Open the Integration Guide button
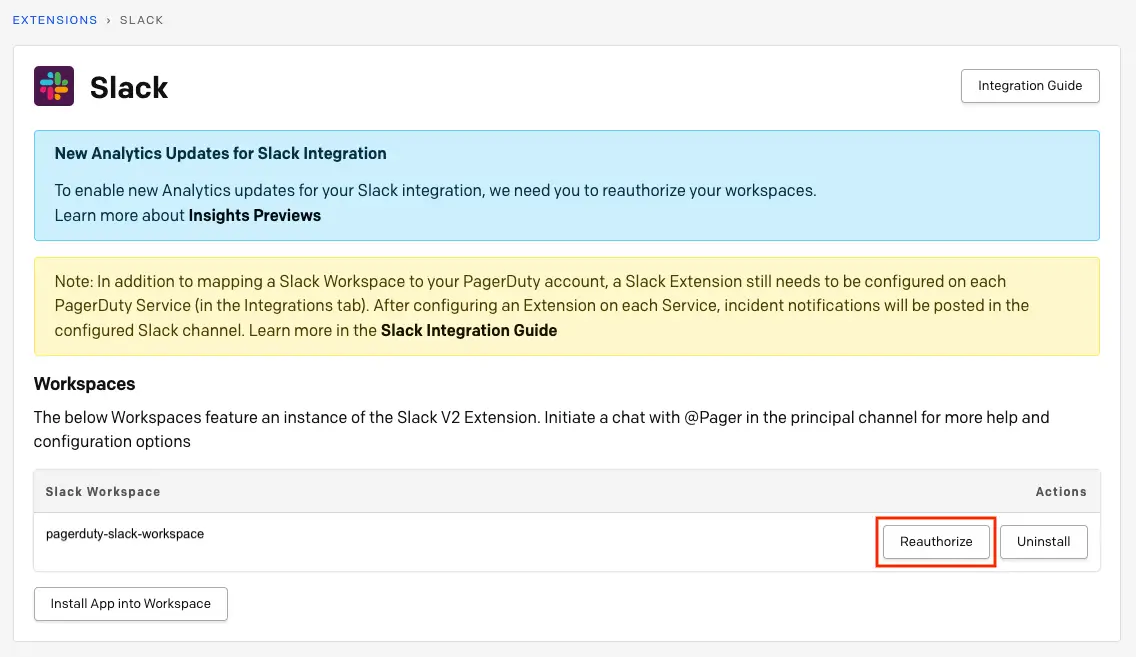The width and height of the screenshot is (1136, 657). pos(1029,86)
